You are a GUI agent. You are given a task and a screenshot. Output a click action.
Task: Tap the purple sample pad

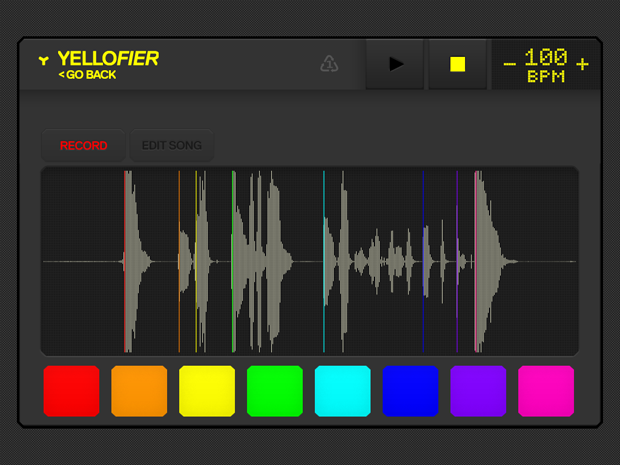(478, 391)
